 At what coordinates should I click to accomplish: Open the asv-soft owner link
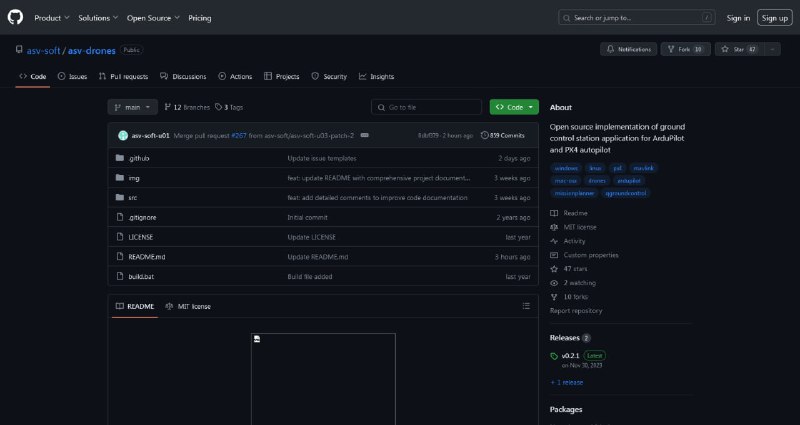click(x=43, y=51)
